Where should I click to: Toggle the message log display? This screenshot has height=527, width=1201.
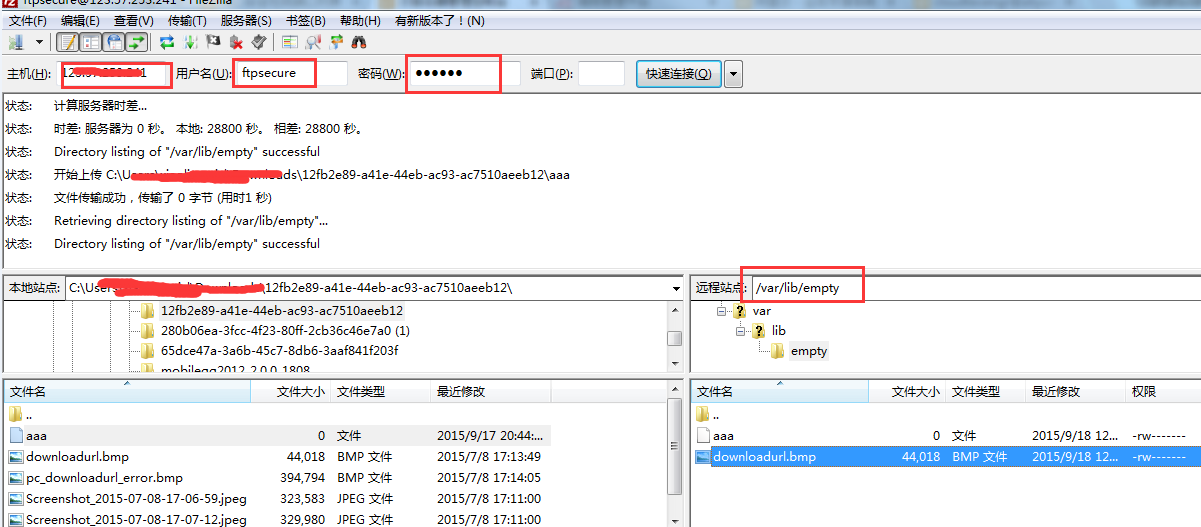(x=67, y=42)
